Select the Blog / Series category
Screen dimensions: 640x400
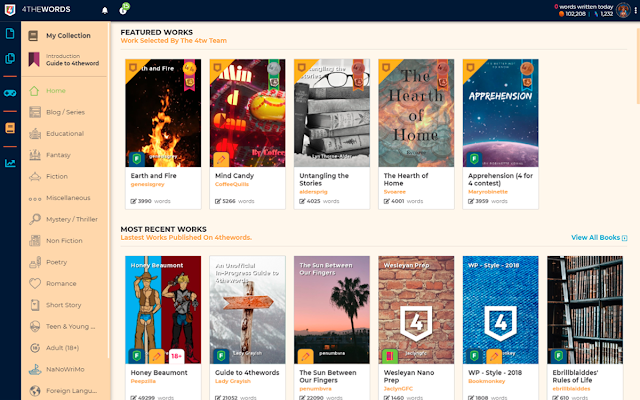pos(64,112)
